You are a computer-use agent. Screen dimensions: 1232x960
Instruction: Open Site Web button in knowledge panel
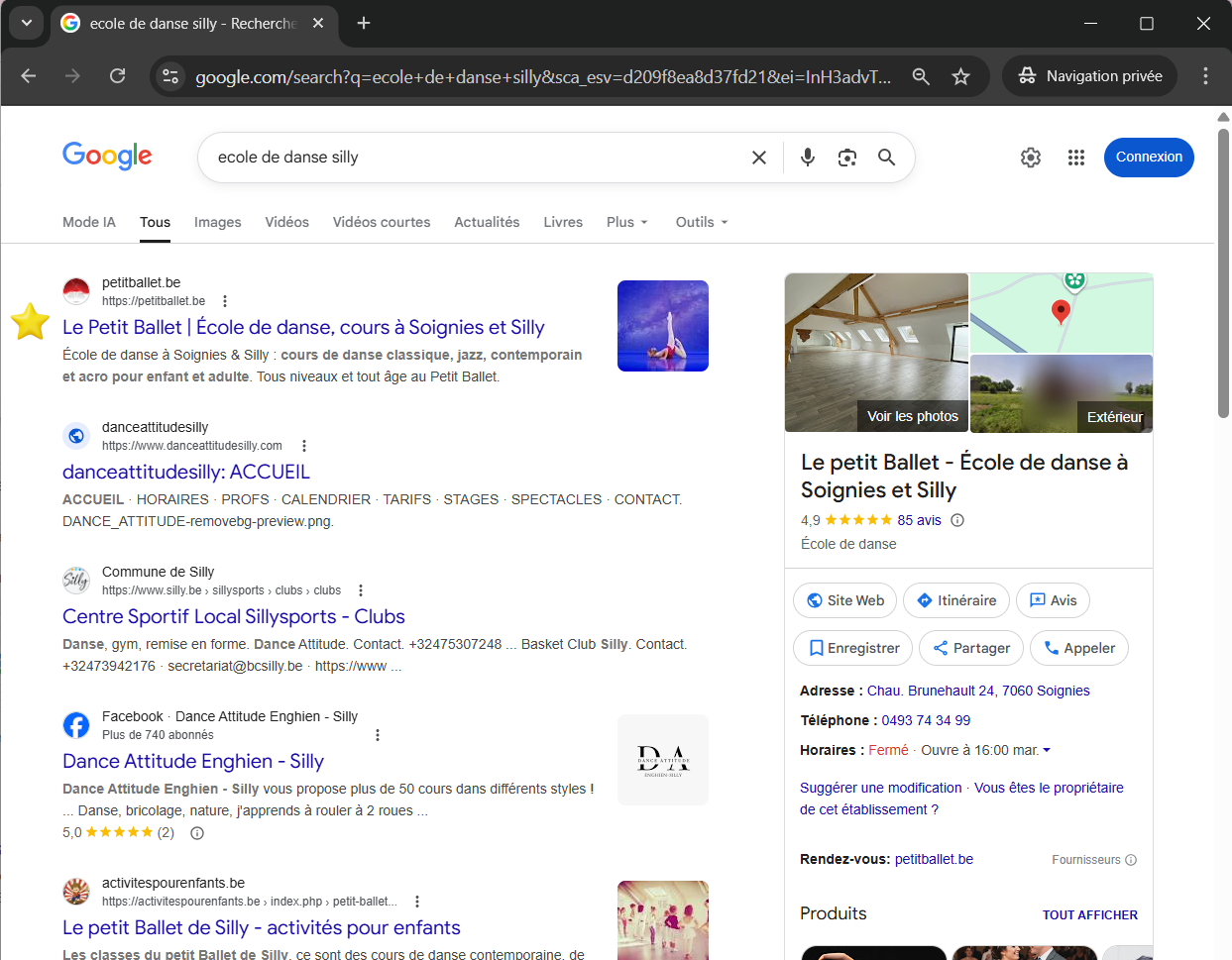click(845, 600)
